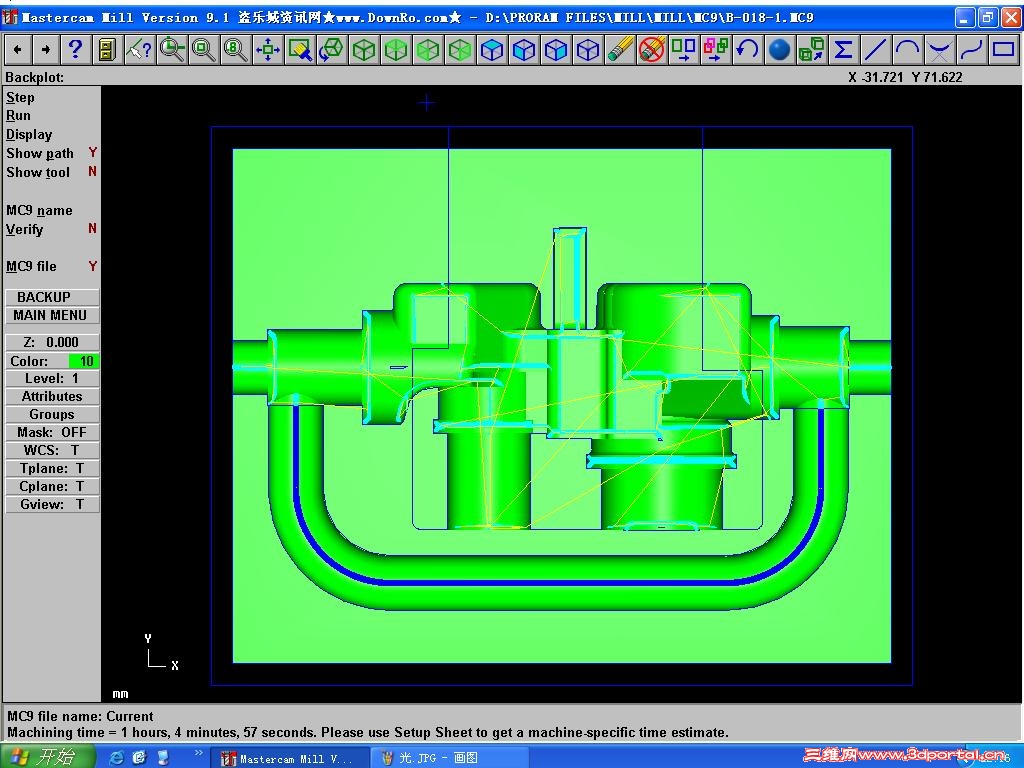The height and width of the screenshot is (768, 1024).
Task: Click the Unzoom magnifier icon
Action: pyautogui.click(x=203, y=49)
